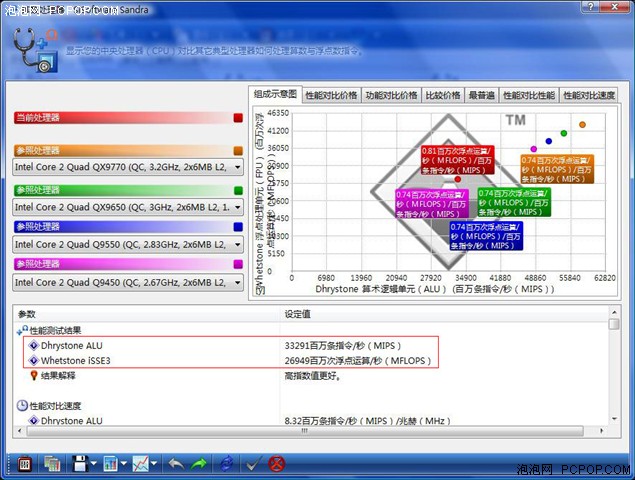Screen dimensions: 635x480
Task: Click the copy results icon in bottom toolbar
Action: pyautogui.click(x=52, y=464)
